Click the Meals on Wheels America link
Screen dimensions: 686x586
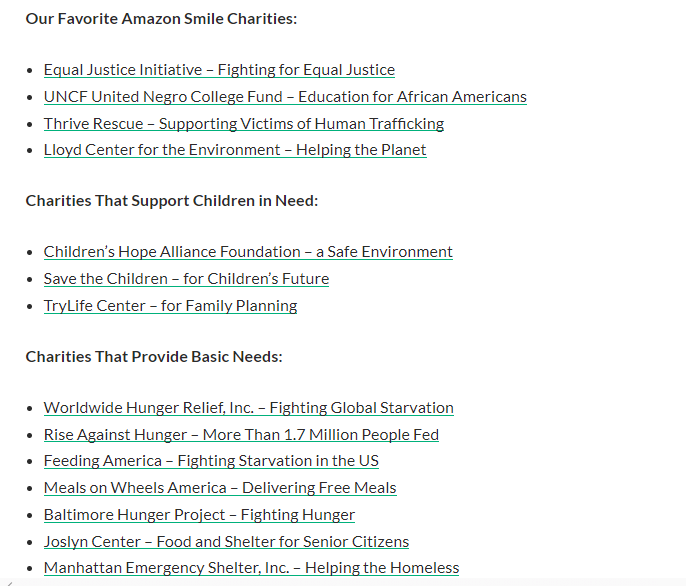[x=220, y=488]
